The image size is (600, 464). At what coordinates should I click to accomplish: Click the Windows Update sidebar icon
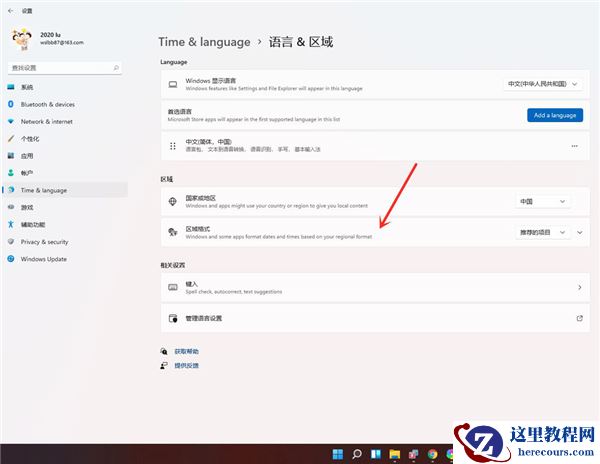point(11,259)
